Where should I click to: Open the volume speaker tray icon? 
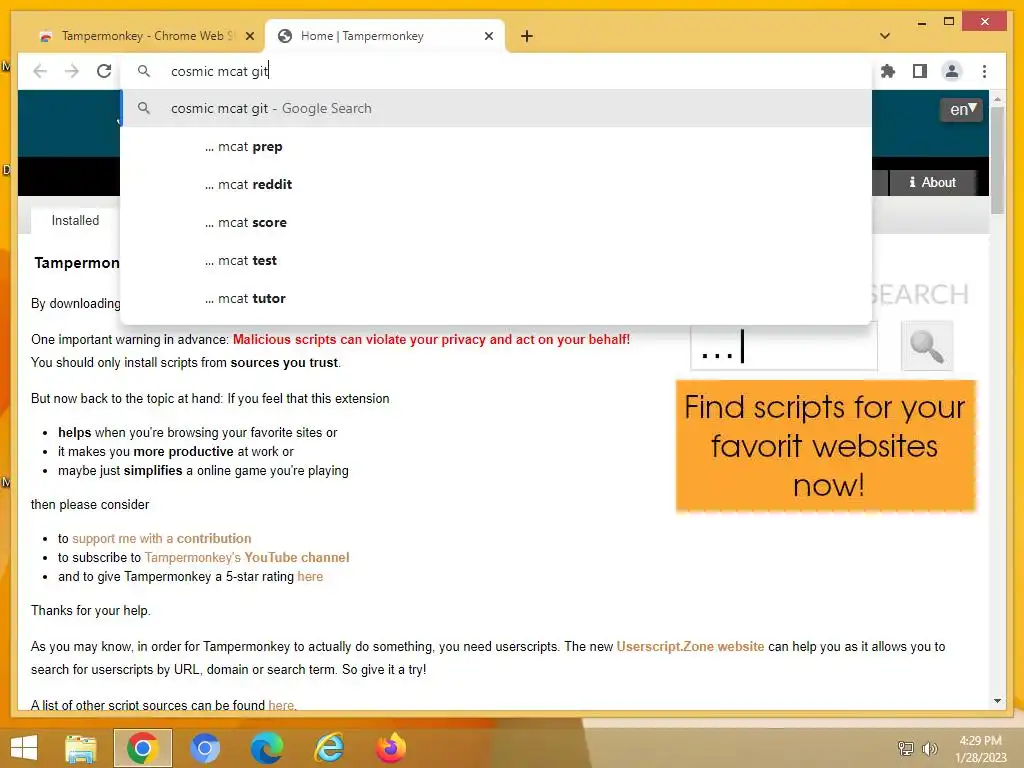pos(929,748)
